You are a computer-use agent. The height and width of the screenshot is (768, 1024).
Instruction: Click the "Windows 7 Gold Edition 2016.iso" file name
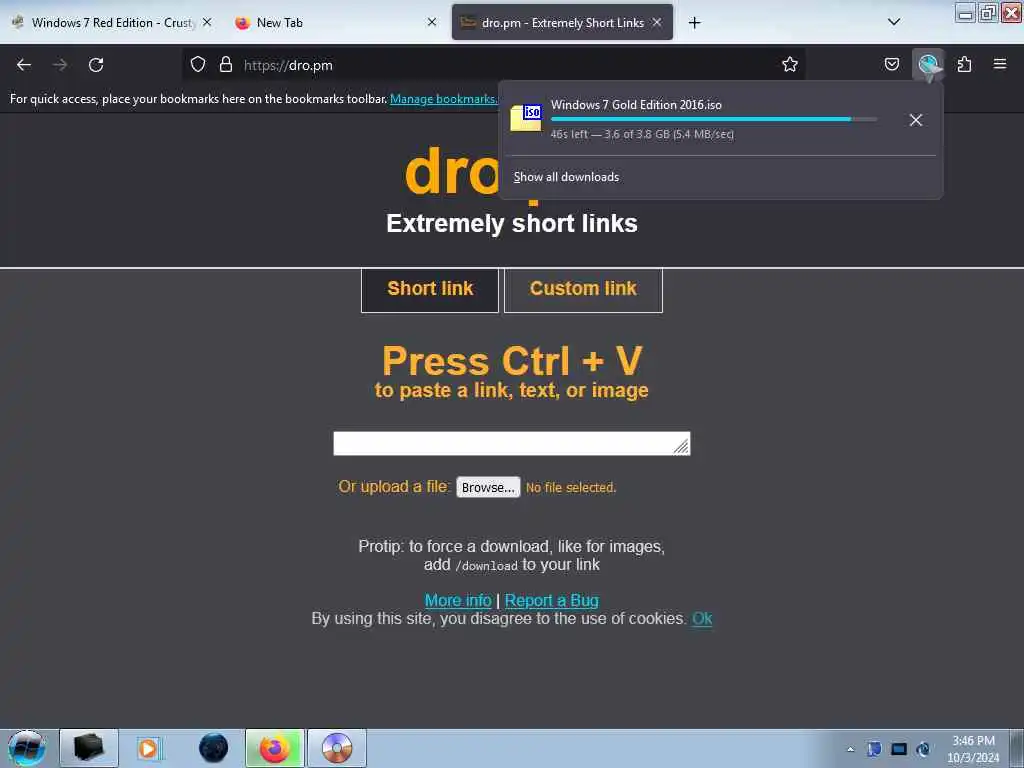click(636, 104)
